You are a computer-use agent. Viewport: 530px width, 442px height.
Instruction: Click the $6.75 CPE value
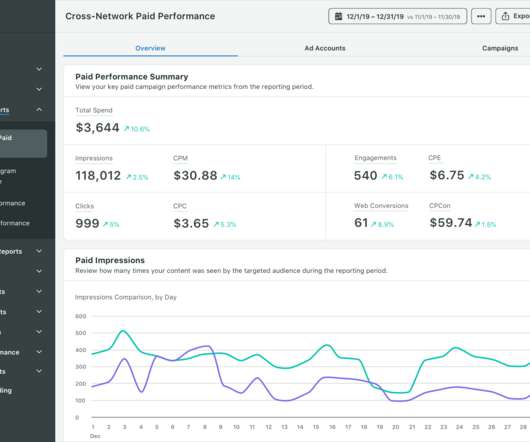[447, 175]
